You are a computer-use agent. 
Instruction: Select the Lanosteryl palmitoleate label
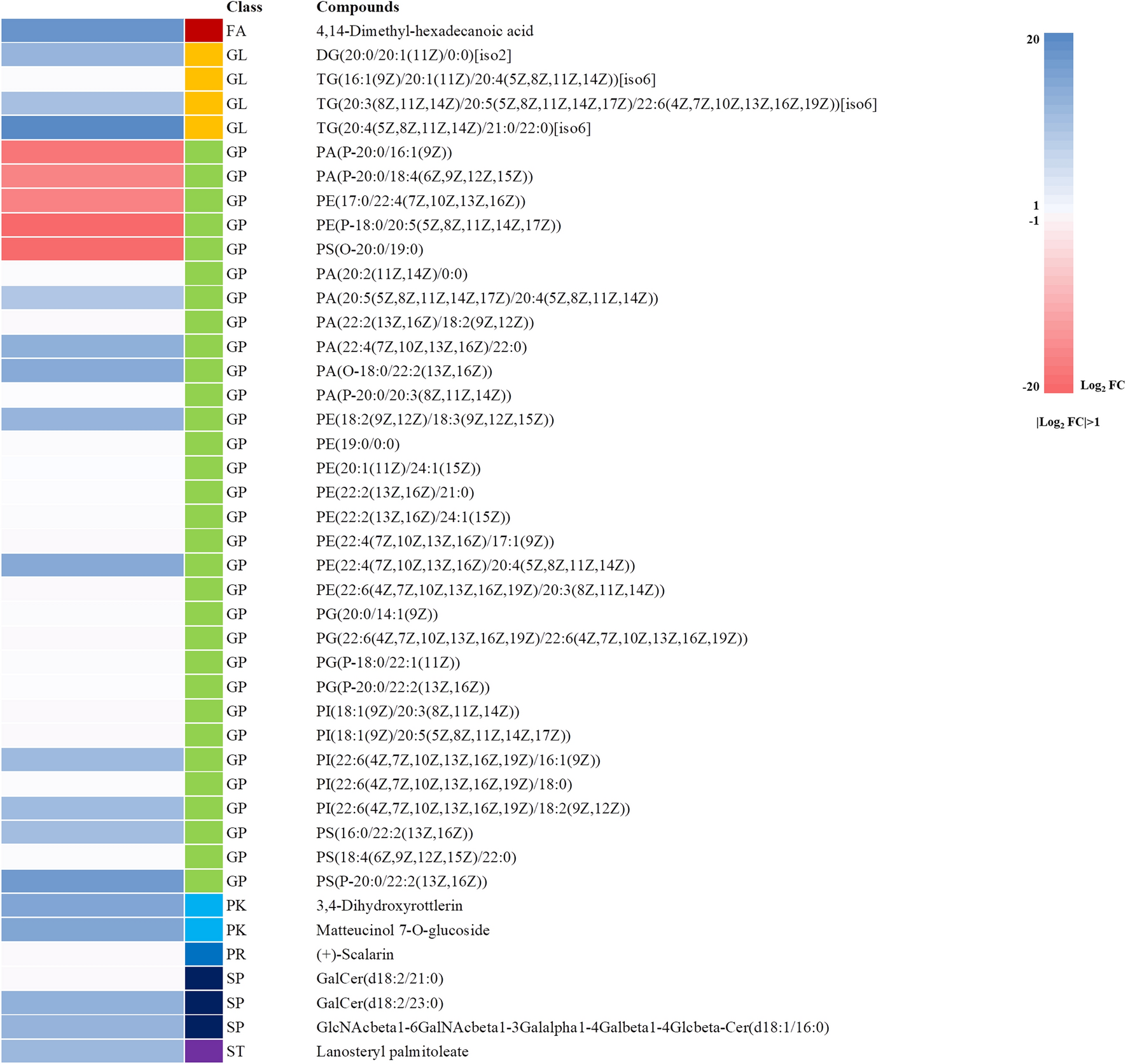tap(393, 1052)
